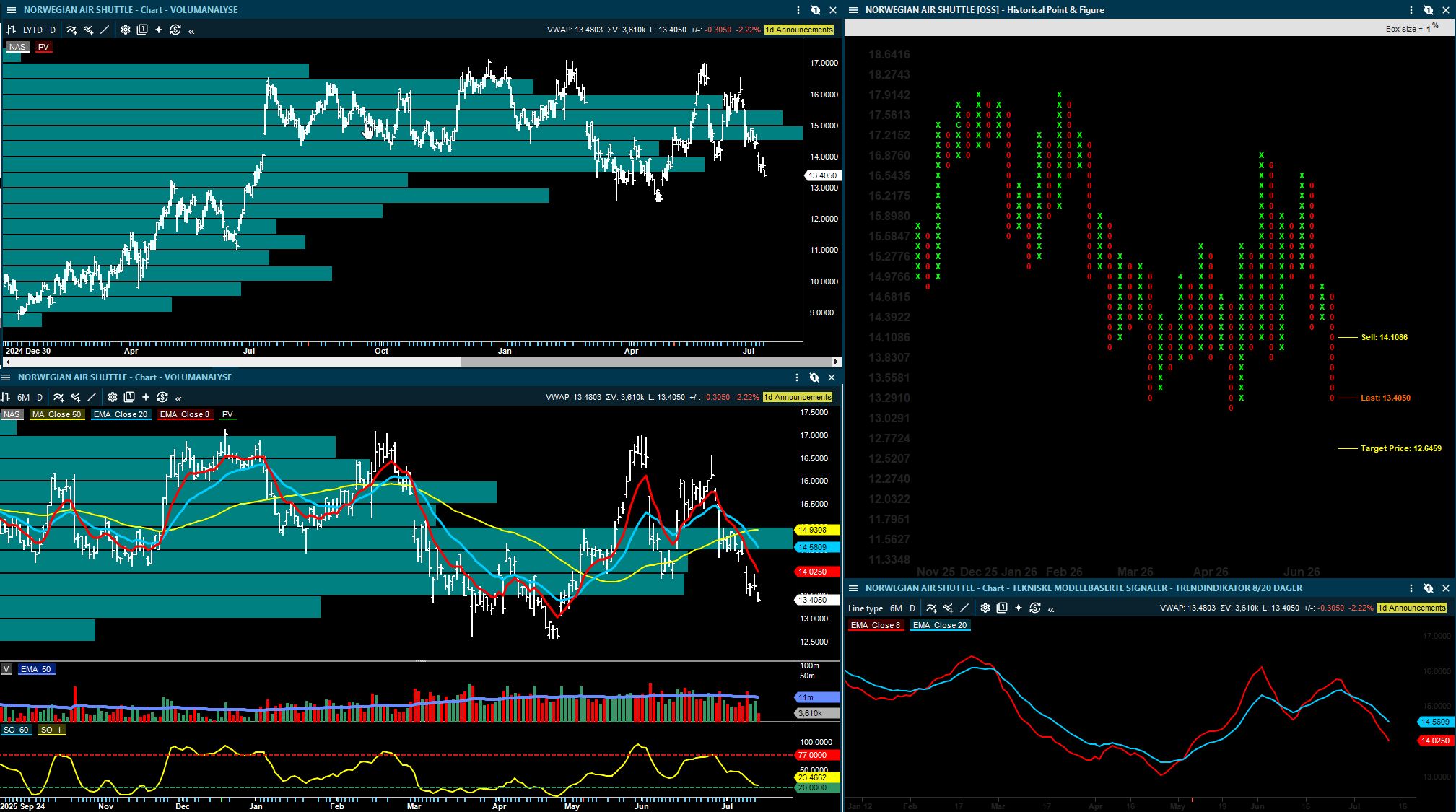Enable crosshair in 6M Volumanalyse toolbar
Screen dimensions: 1456x812
point(146,397)
